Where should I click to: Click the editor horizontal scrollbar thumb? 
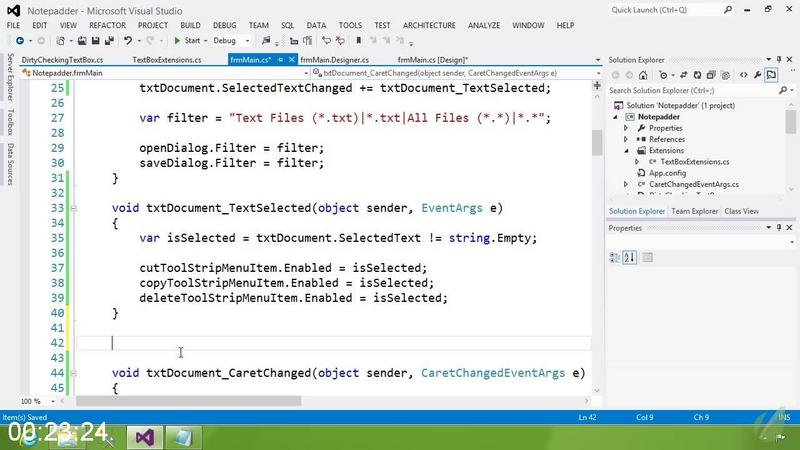188,402
